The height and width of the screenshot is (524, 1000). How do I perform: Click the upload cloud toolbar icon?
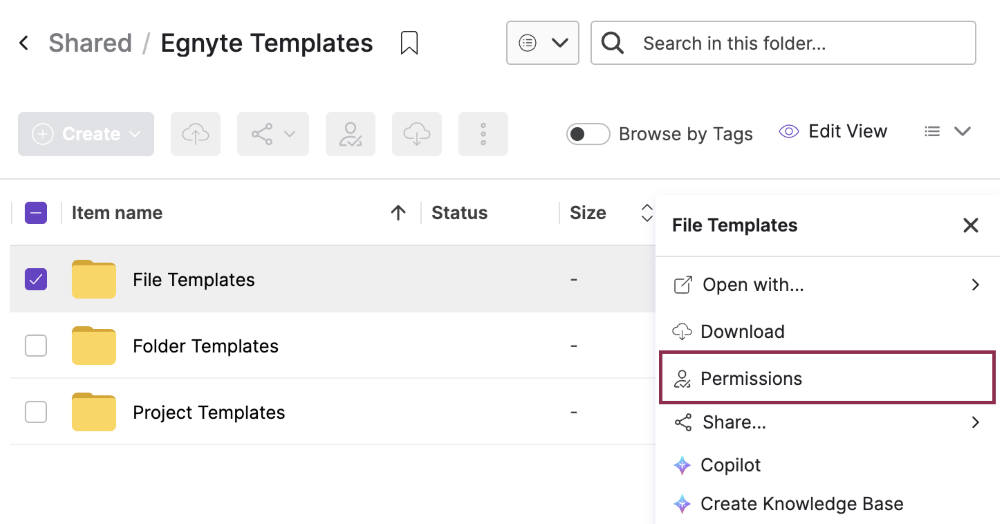tap(195, 134)
